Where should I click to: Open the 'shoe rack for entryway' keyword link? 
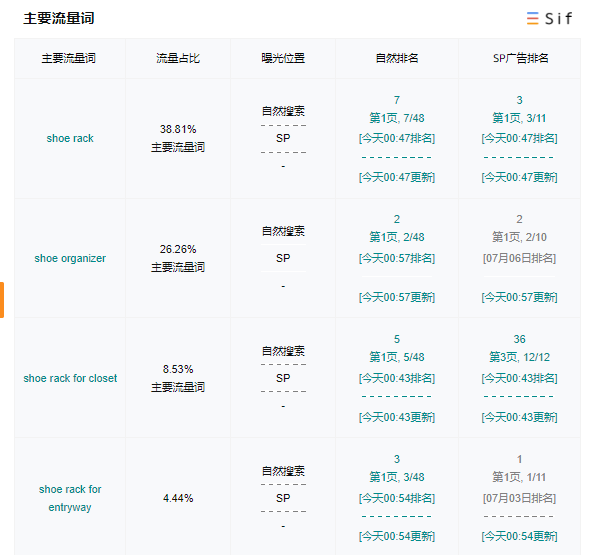pyautogui.click(x=70, y=498)
